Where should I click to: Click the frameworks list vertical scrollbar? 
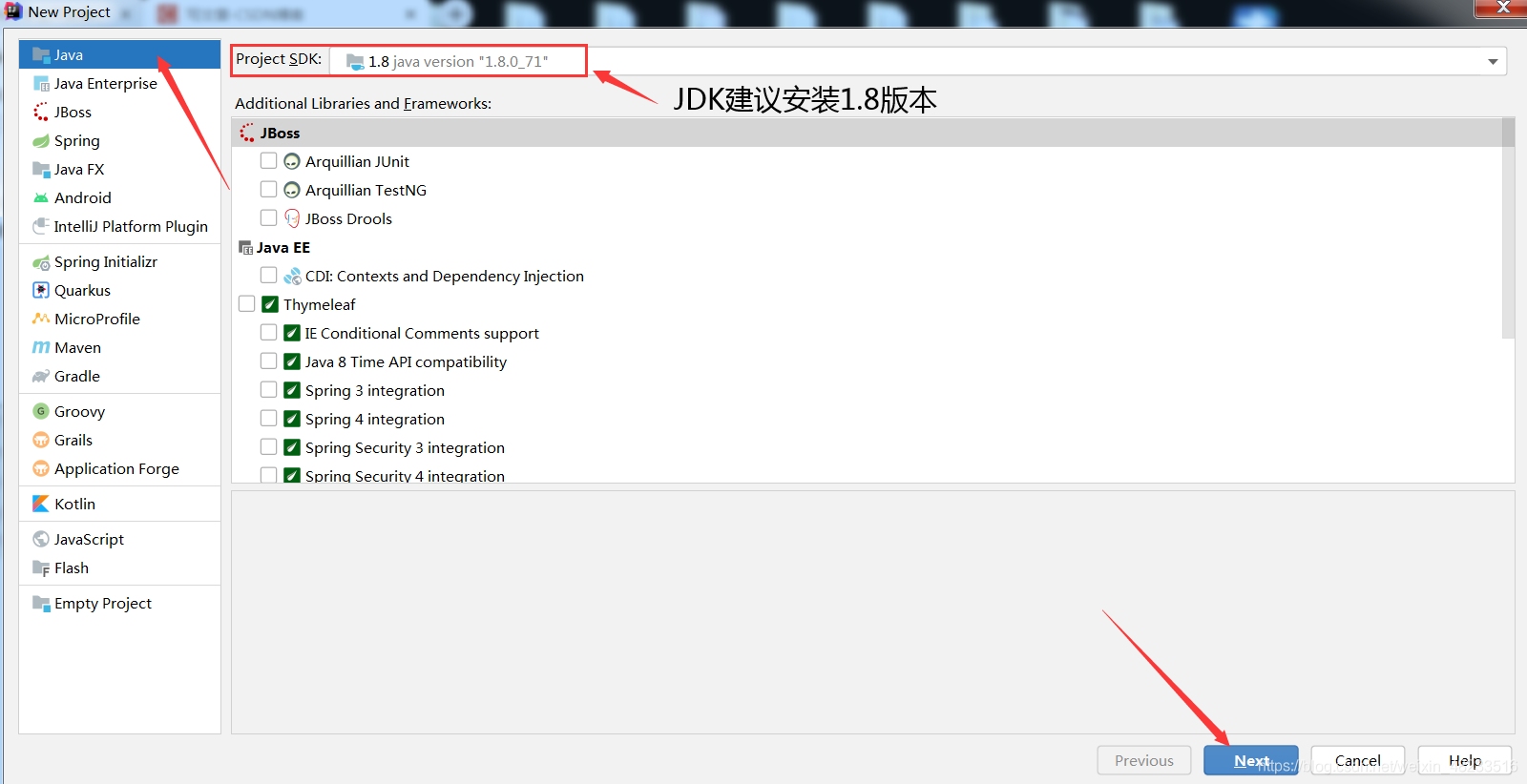[1508, 229]
